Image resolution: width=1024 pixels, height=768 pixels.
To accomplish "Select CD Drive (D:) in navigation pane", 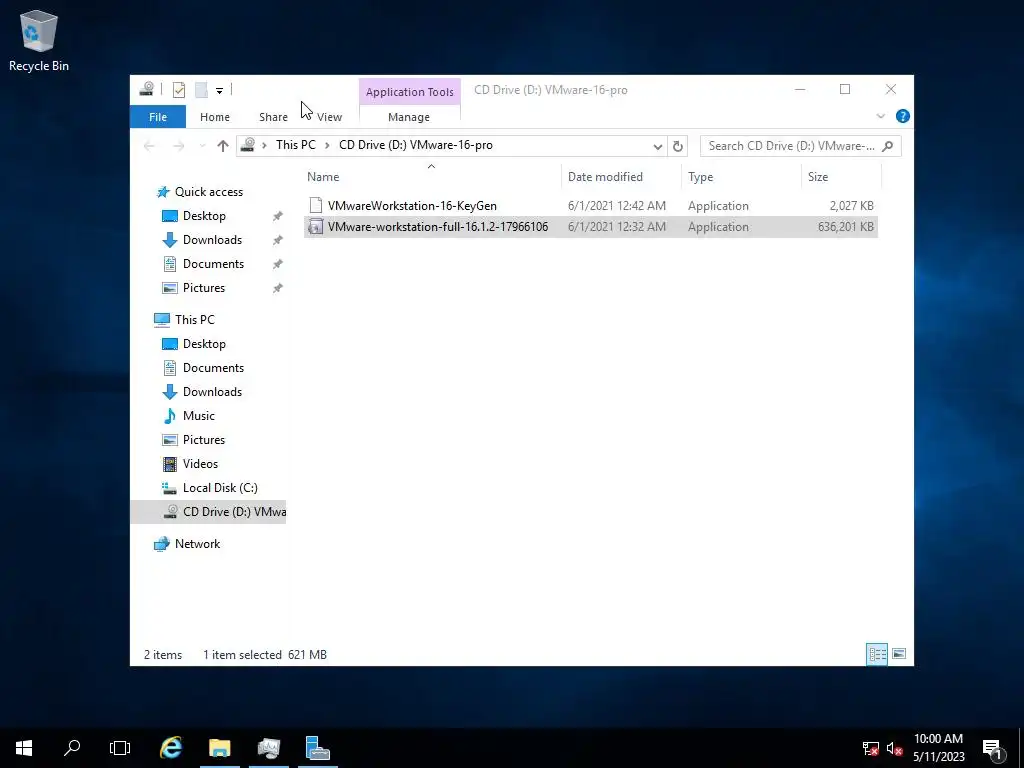I will coord(208,512).
